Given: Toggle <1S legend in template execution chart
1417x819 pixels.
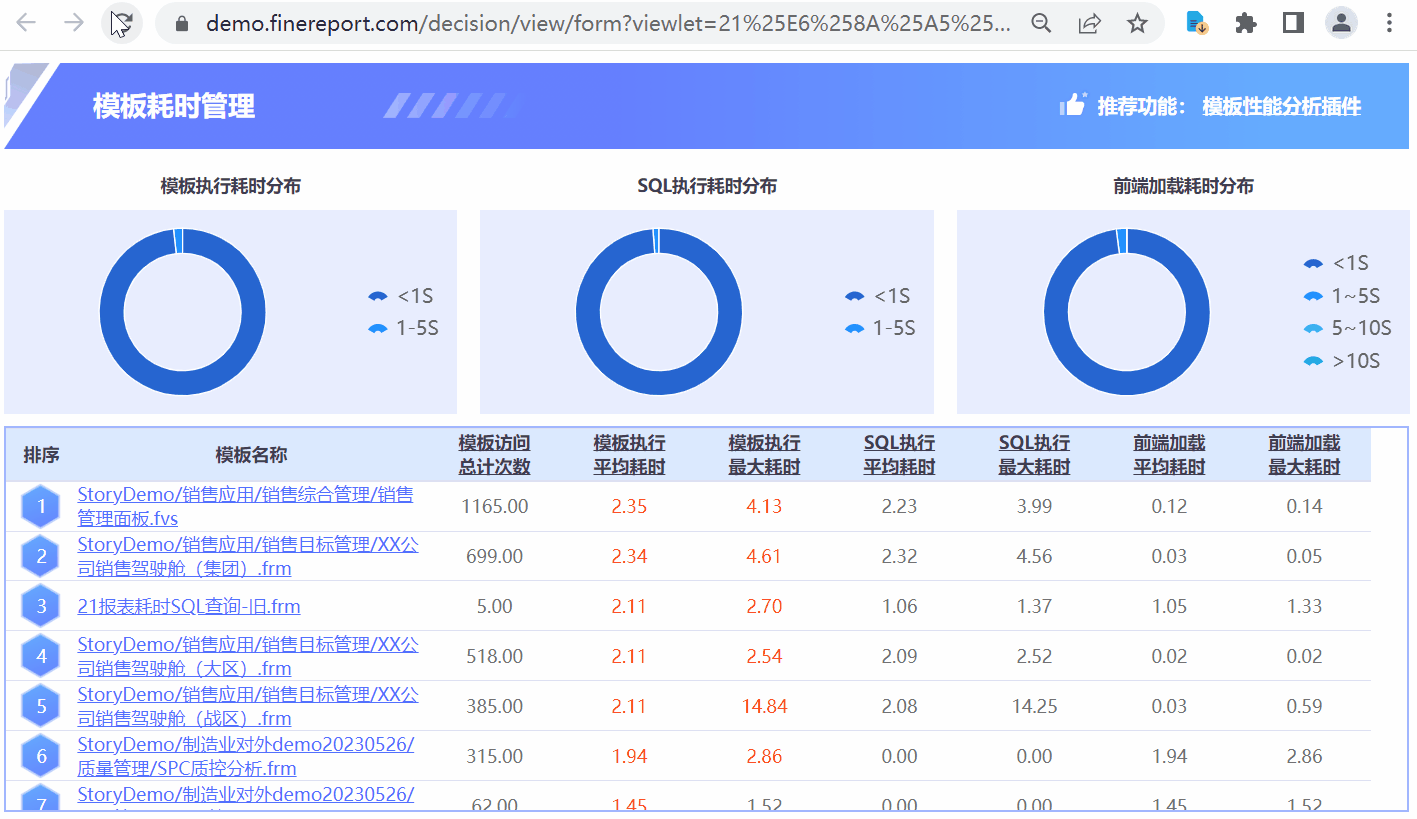Looking at the screenshot, I should point(401,296).
